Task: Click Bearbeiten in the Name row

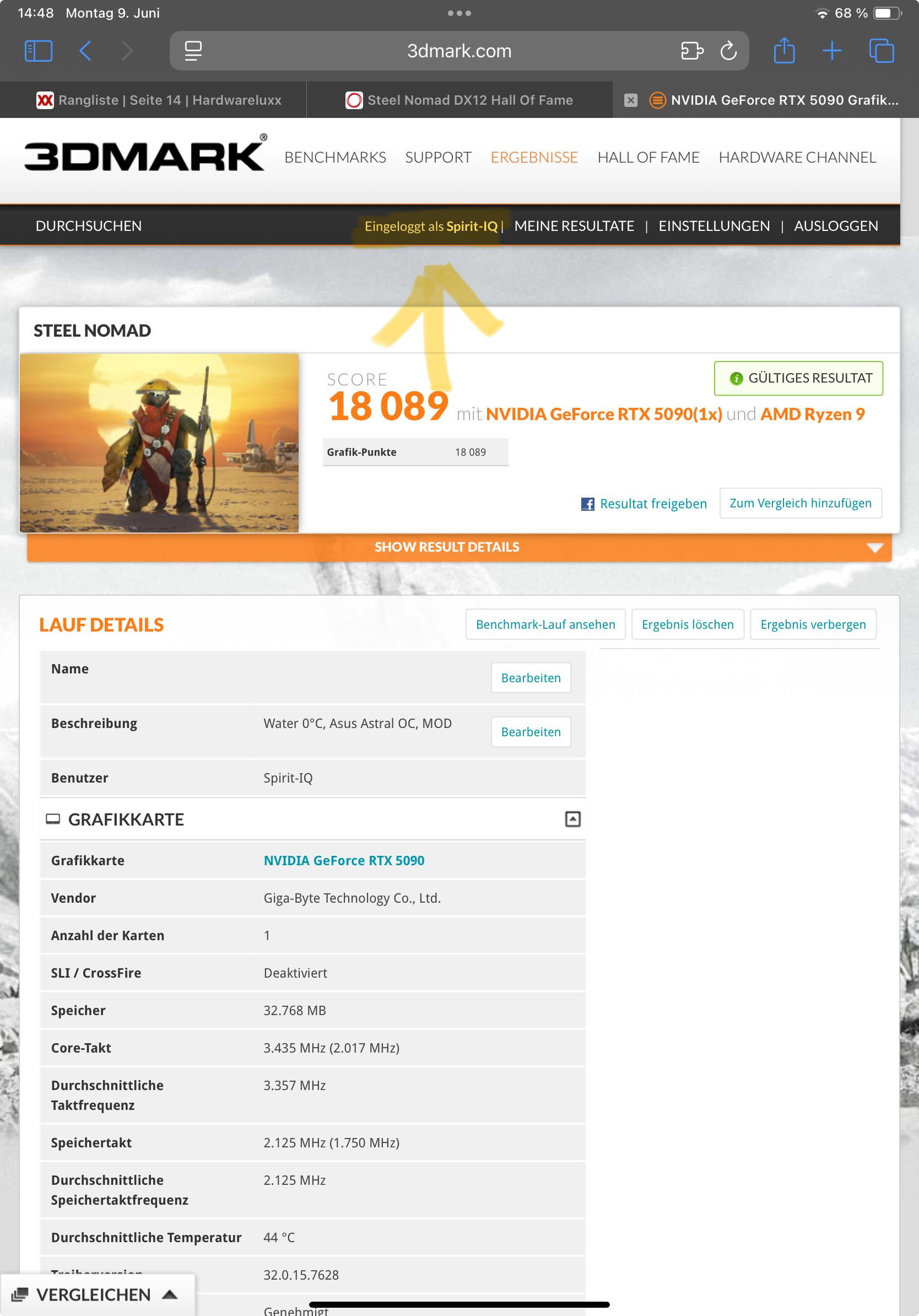Action: [531, 677]
